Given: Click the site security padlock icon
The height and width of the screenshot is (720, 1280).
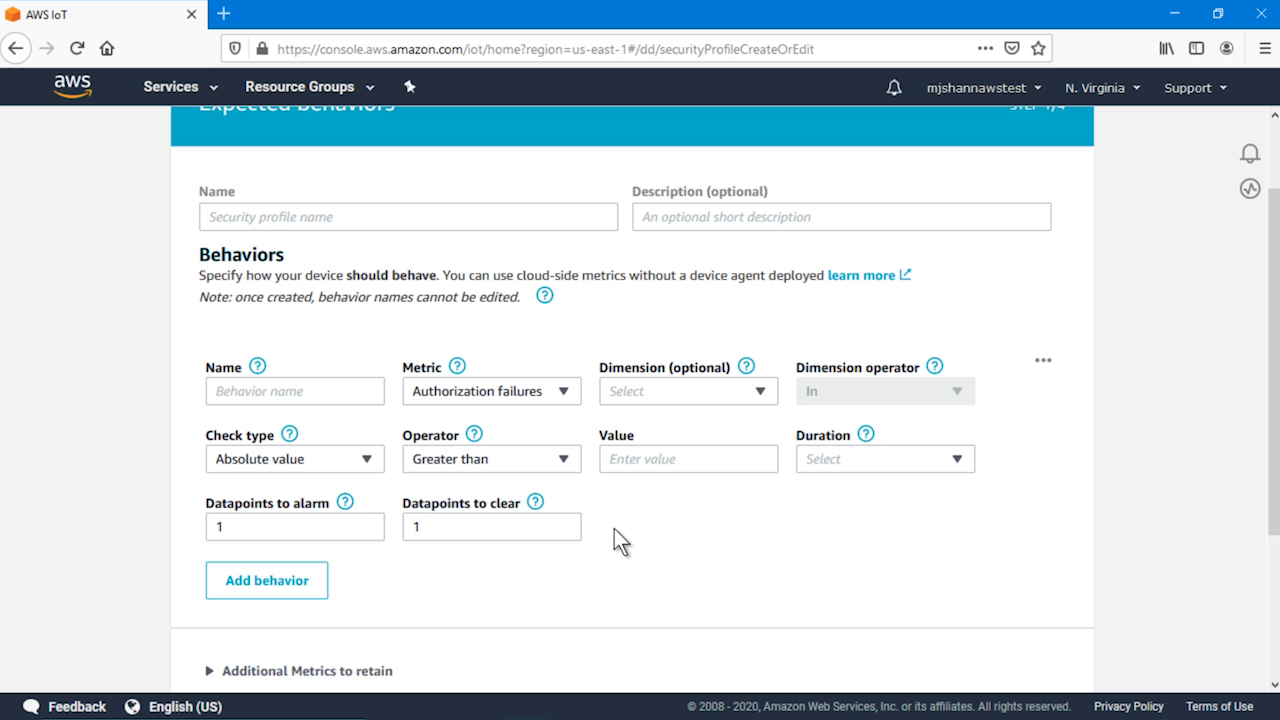Looking at the screenshot, I should click(262, 48).
